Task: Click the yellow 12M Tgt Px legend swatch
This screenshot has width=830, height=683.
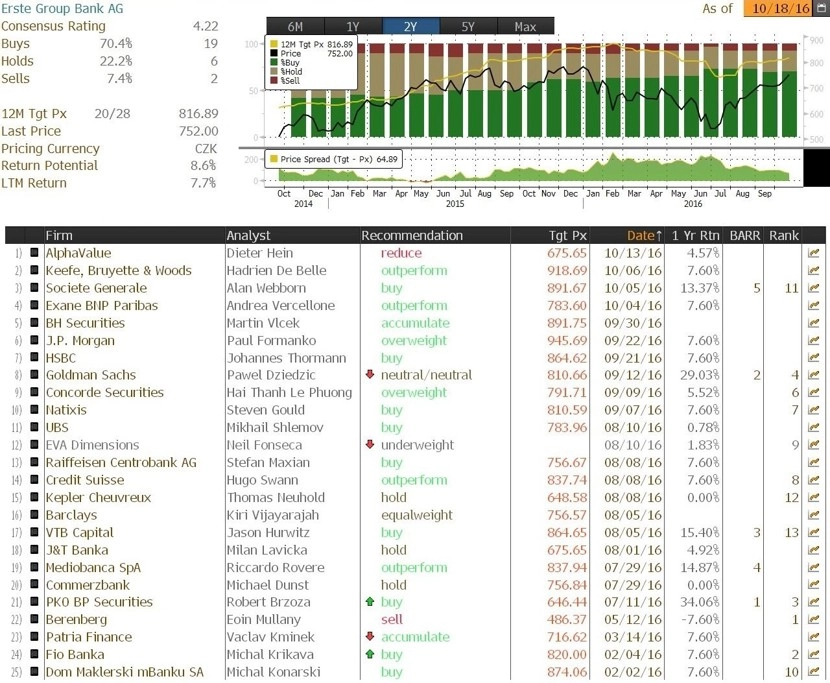Action: click(x=274, y=44)
